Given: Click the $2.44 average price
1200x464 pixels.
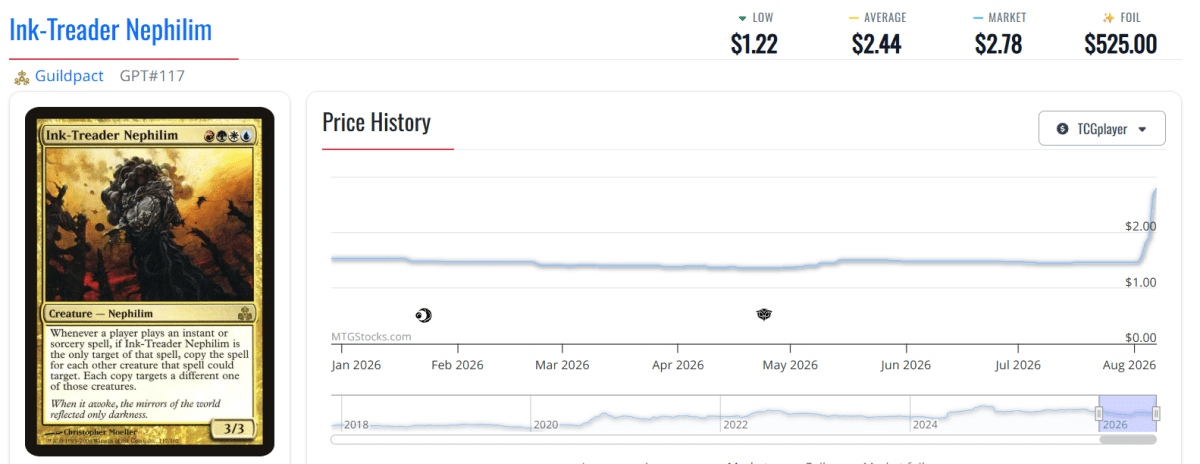Looking at the screenshot, I should click(876, 44).
